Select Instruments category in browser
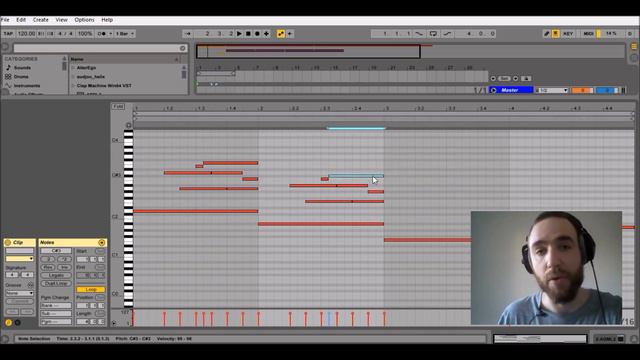 coord(27,86)
